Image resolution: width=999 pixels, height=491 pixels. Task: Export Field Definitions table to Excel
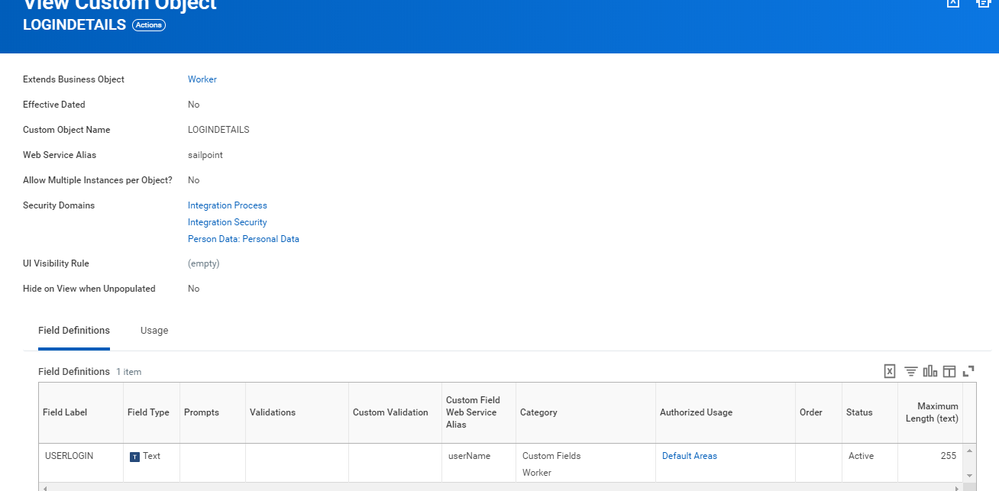pos(889,371)
